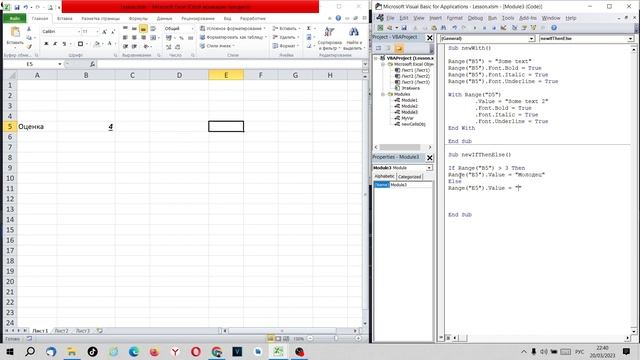Open the Number format dropdown in Excel

click(193, 28)
